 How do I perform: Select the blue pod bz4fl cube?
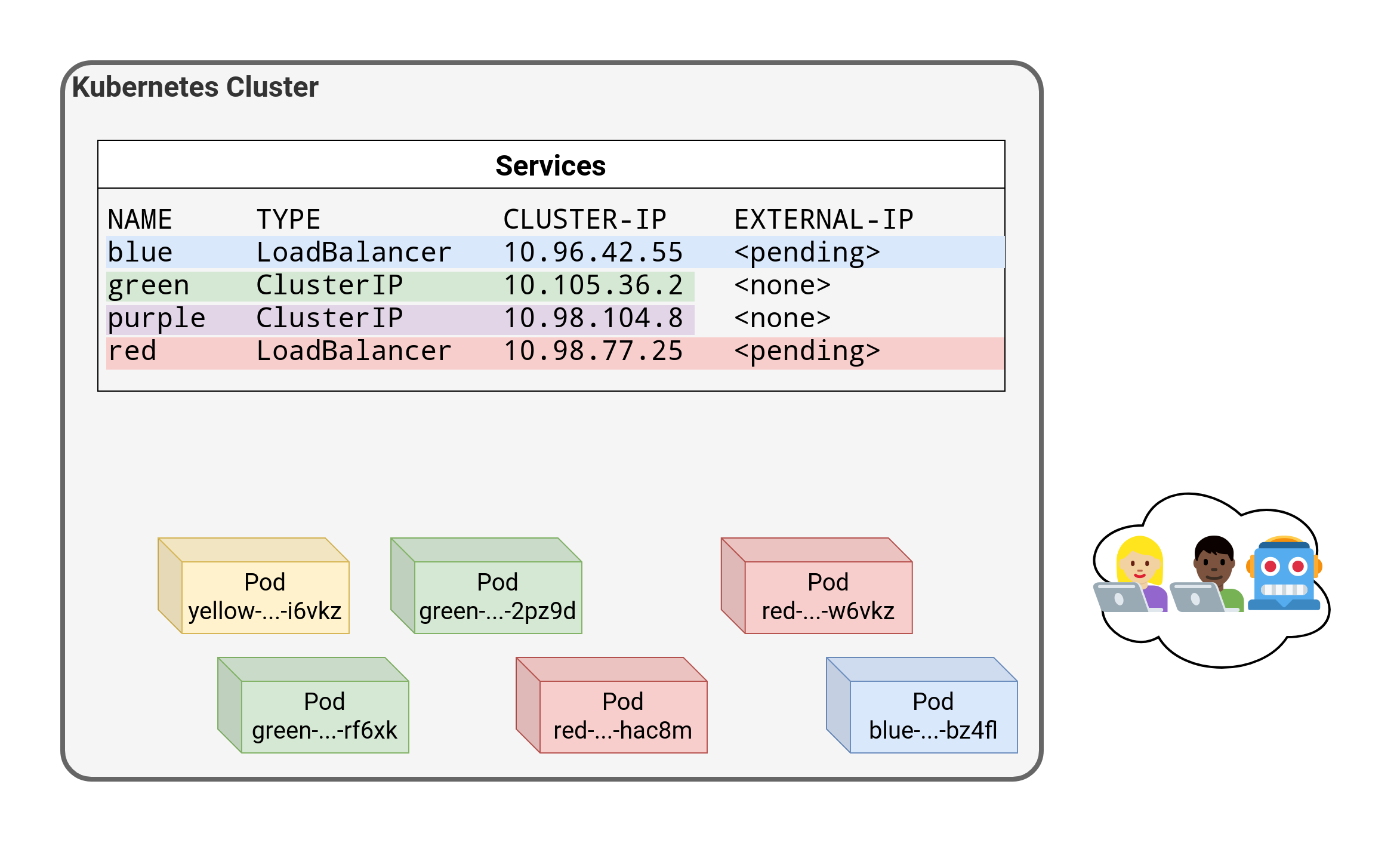coord(933,716)
